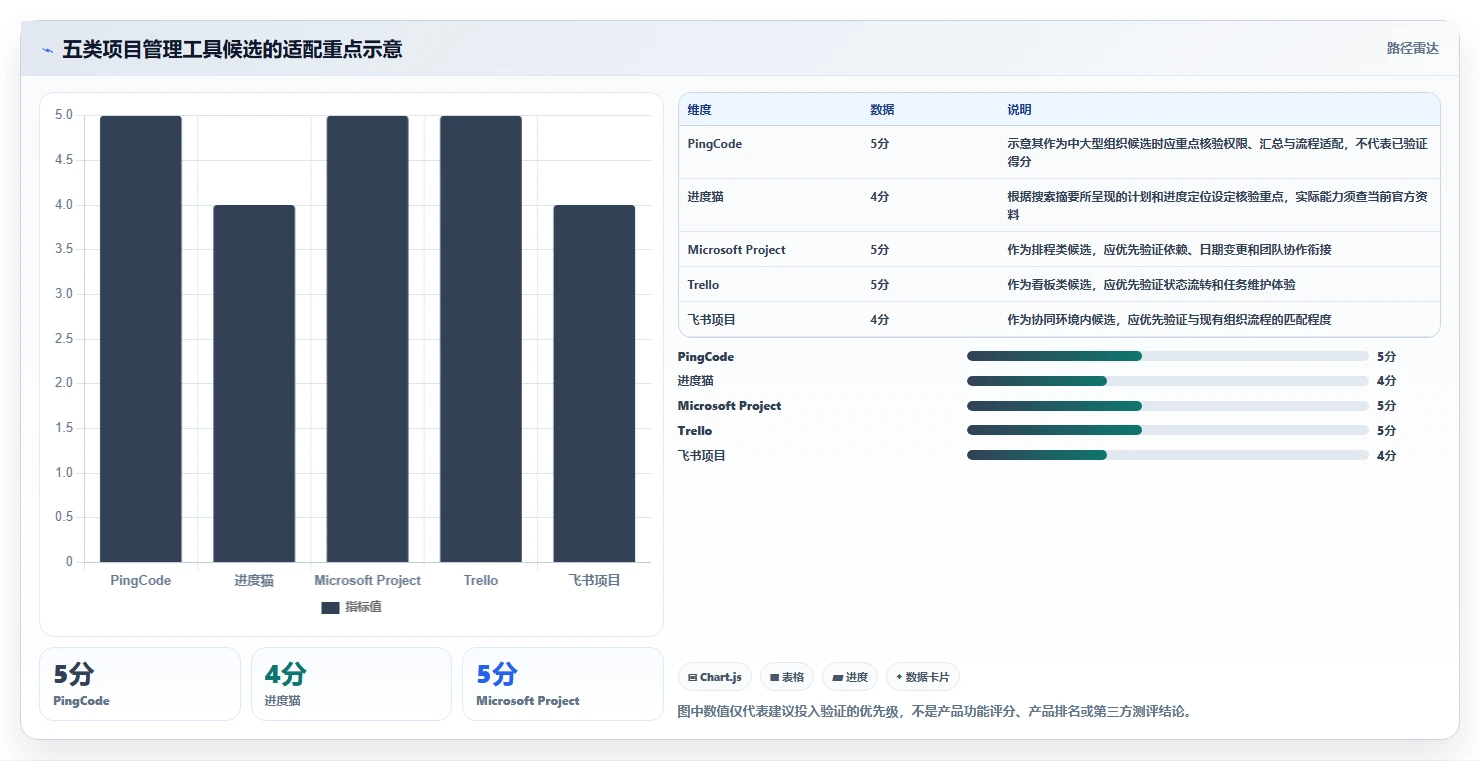Click the PingCode bar in chart
This screenshot has width=1480, height=761.
coord(141,339)
